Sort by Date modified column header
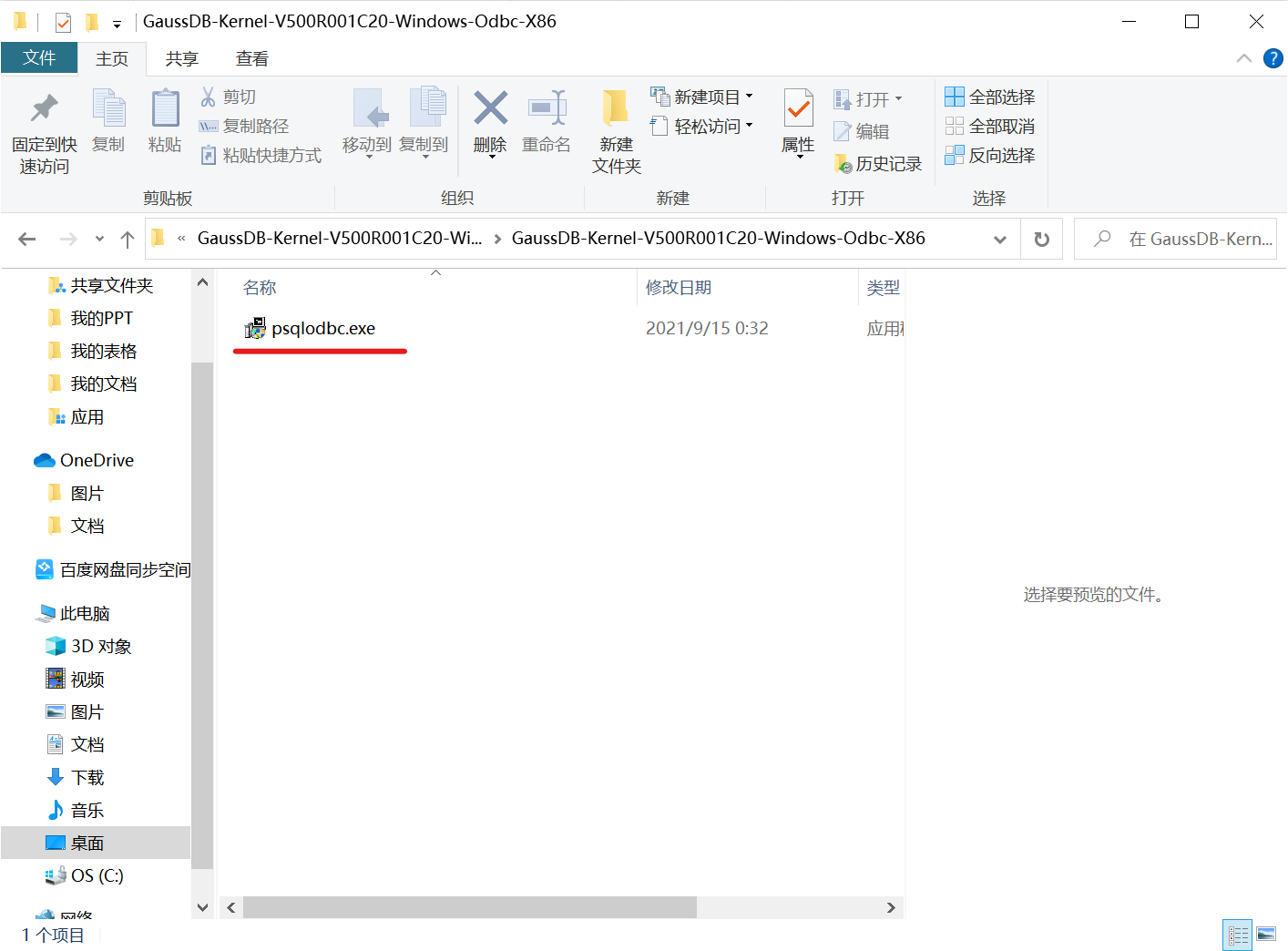 679,288
